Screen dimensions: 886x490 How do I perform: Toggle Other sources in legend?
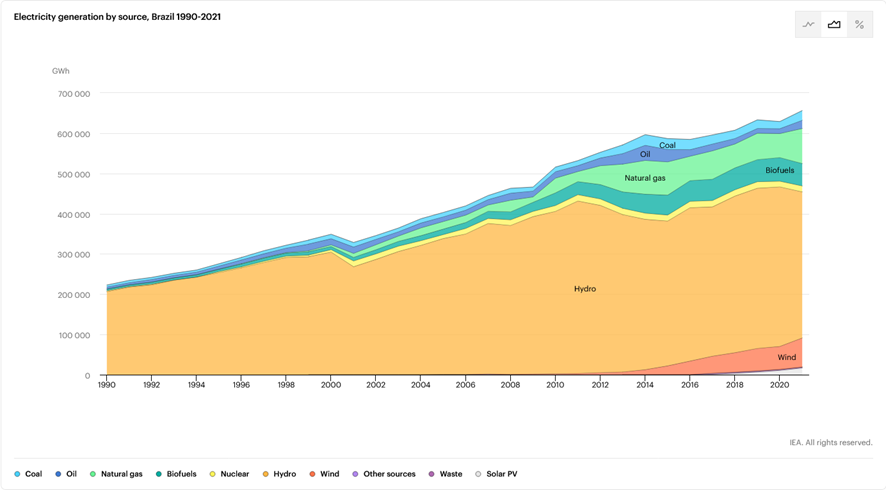(383, 474)
